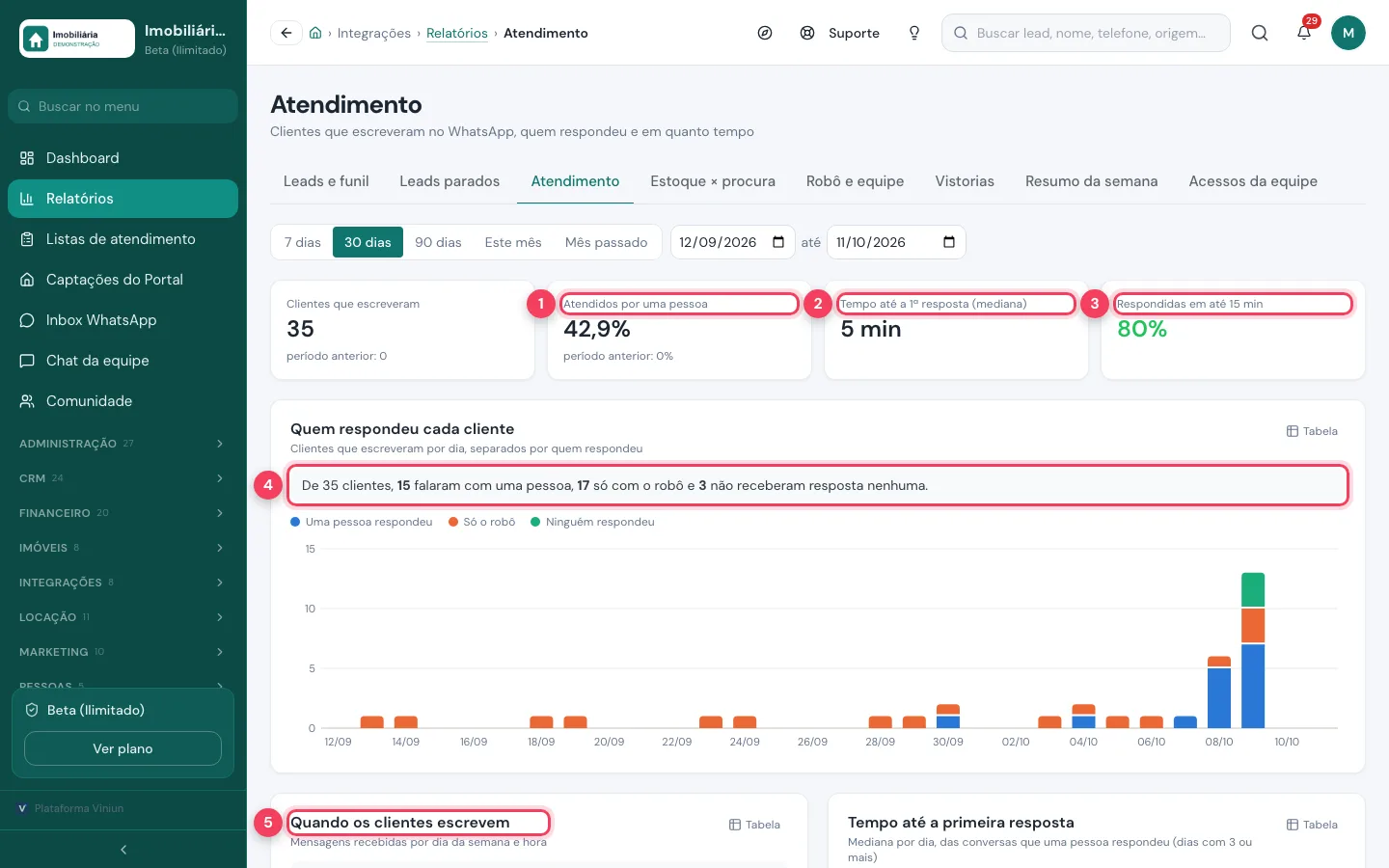1389x868 pixels.
Task: Open Listas de atendimento in the sidebar
Action: click(123, 239)
